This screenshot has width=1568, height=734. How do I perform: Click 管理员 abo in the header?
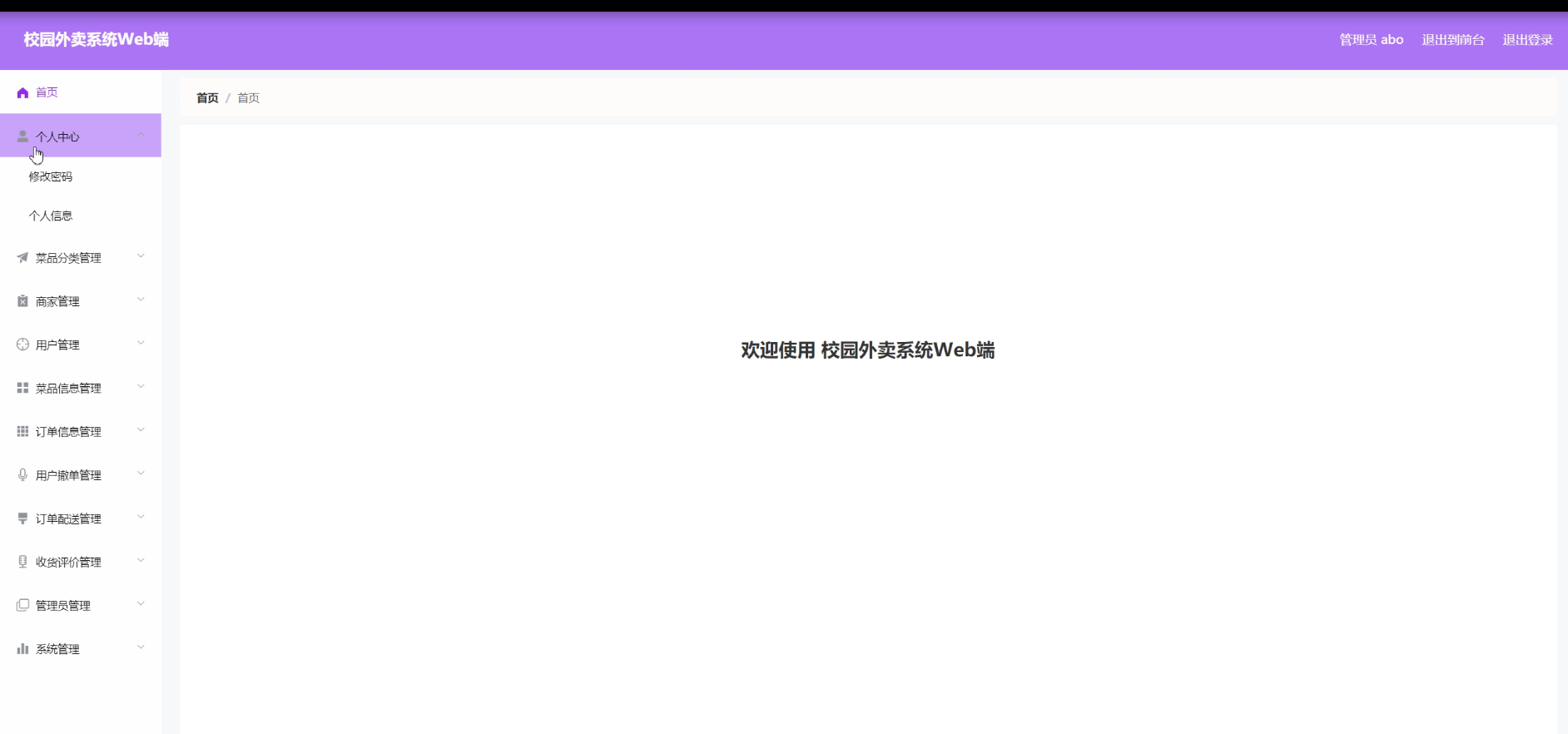point(1371,40)
